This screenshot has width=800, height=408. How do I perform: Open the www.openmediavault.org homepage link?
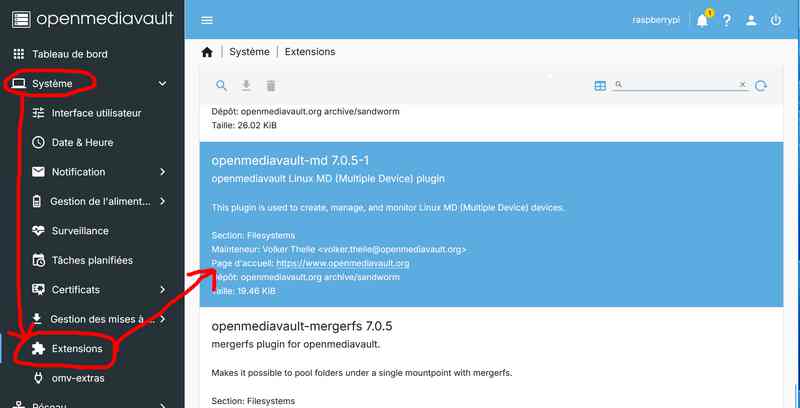coord(343,264)
